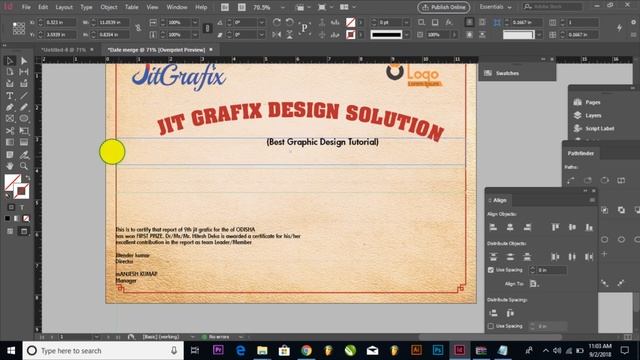
Task: Select the Eyedropper tool
Action: [24, 155]
